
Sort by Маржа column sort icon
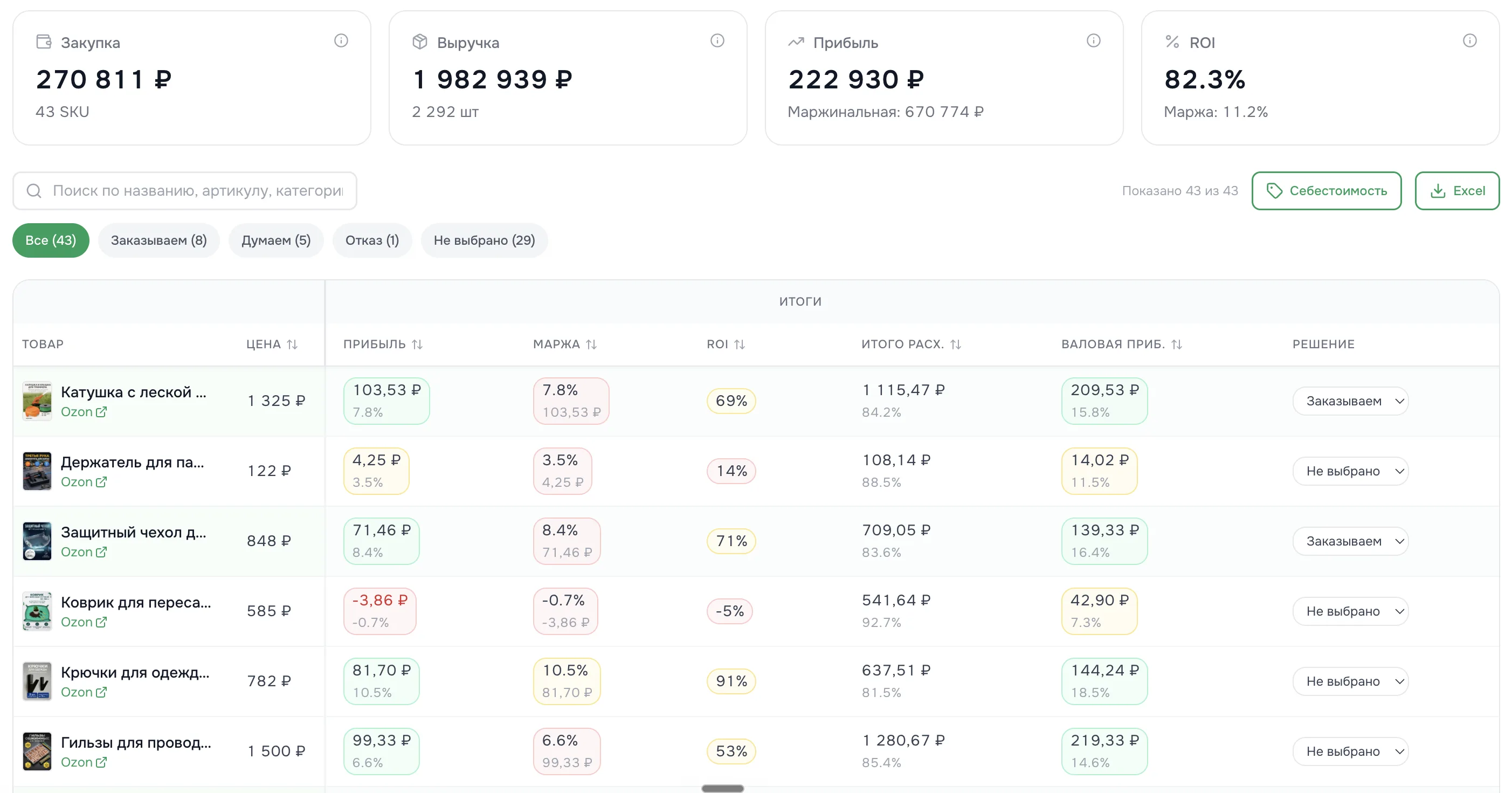591,344
